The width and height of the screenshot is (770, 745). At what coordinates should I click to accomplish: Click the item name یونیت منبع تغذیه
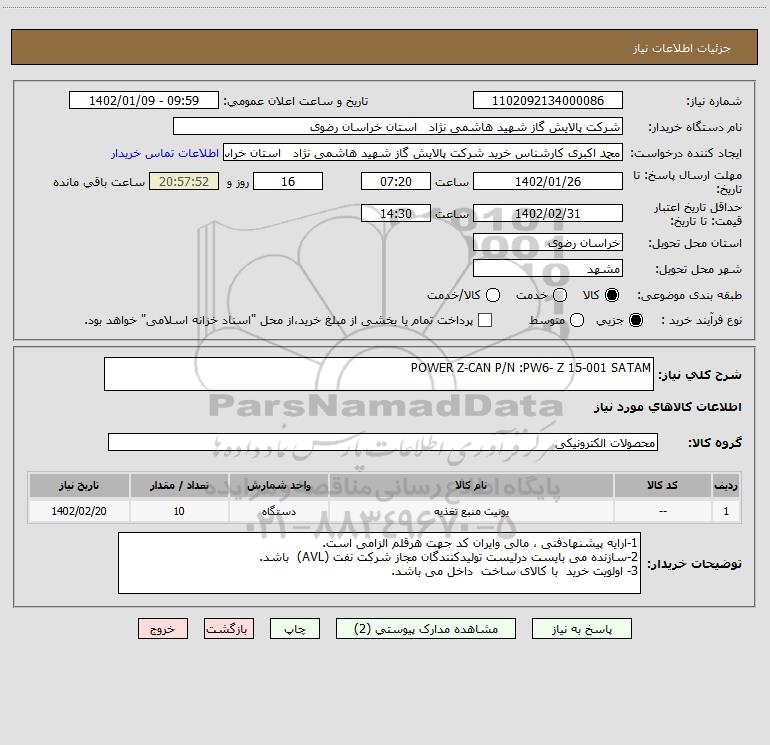[471, 511]
